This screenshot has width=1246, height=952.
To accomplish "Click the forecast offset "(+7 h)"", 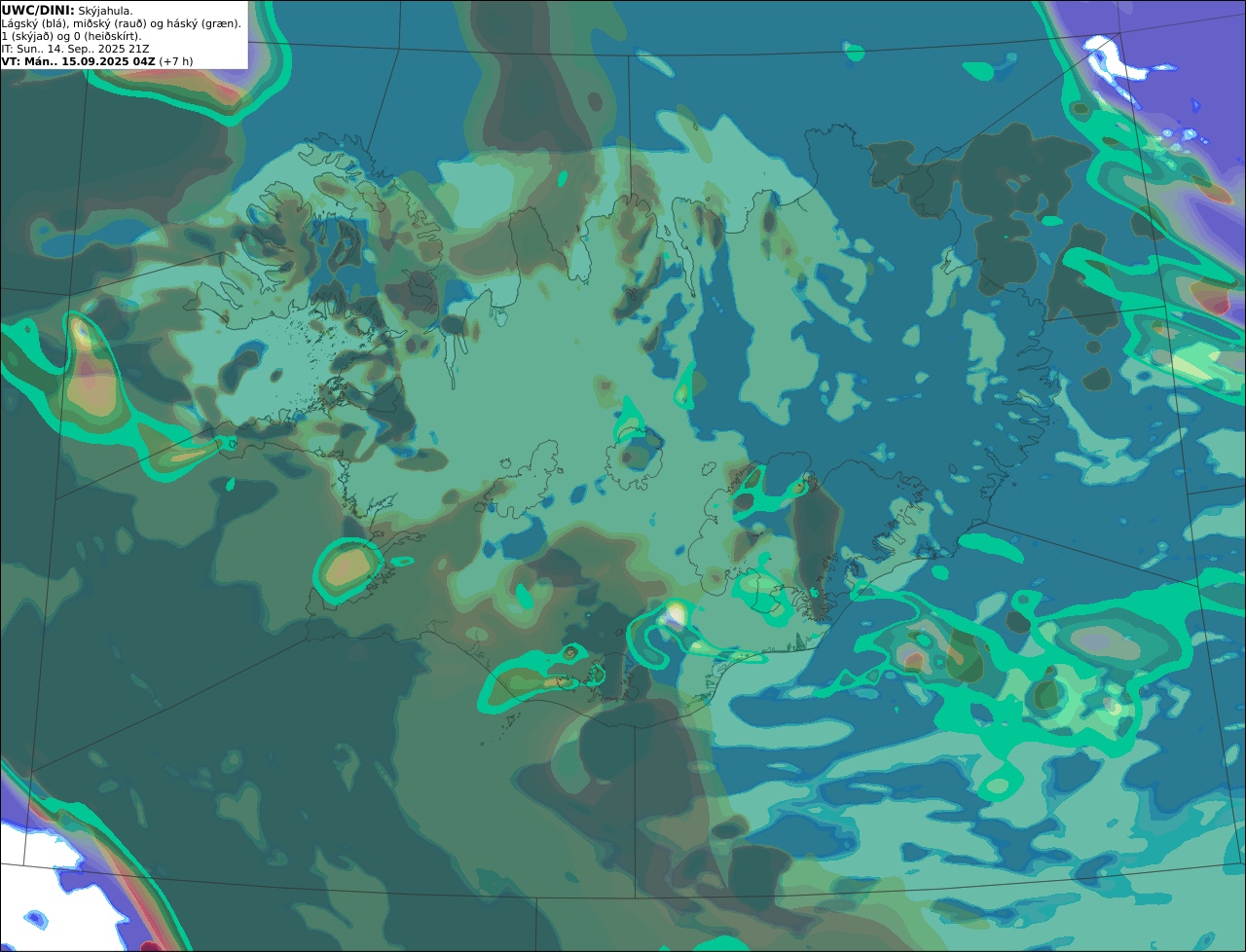I will click(176, 61).
